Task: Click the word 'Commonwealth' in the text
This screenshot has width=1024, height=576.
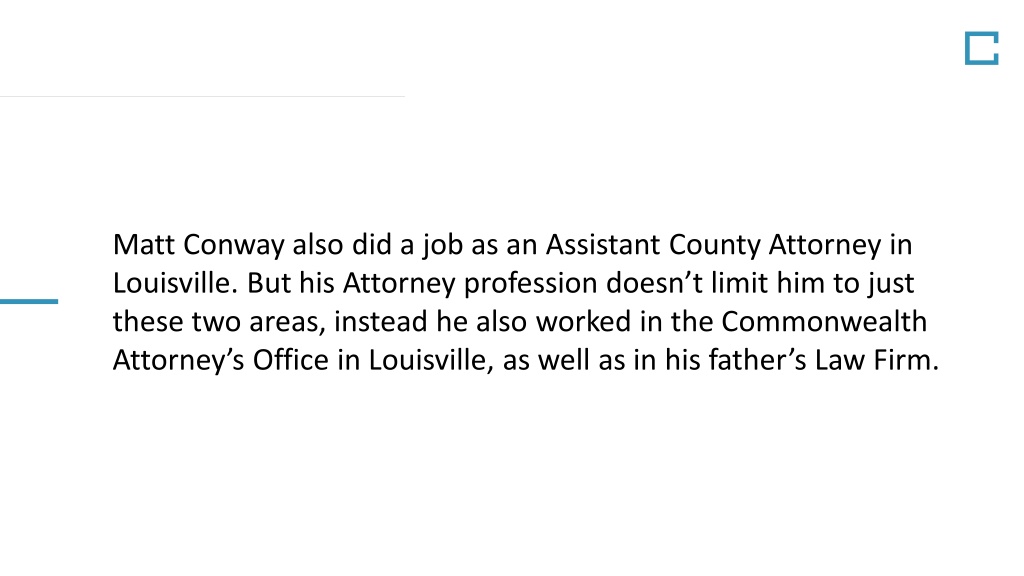Action: click(x=824, y=322)
